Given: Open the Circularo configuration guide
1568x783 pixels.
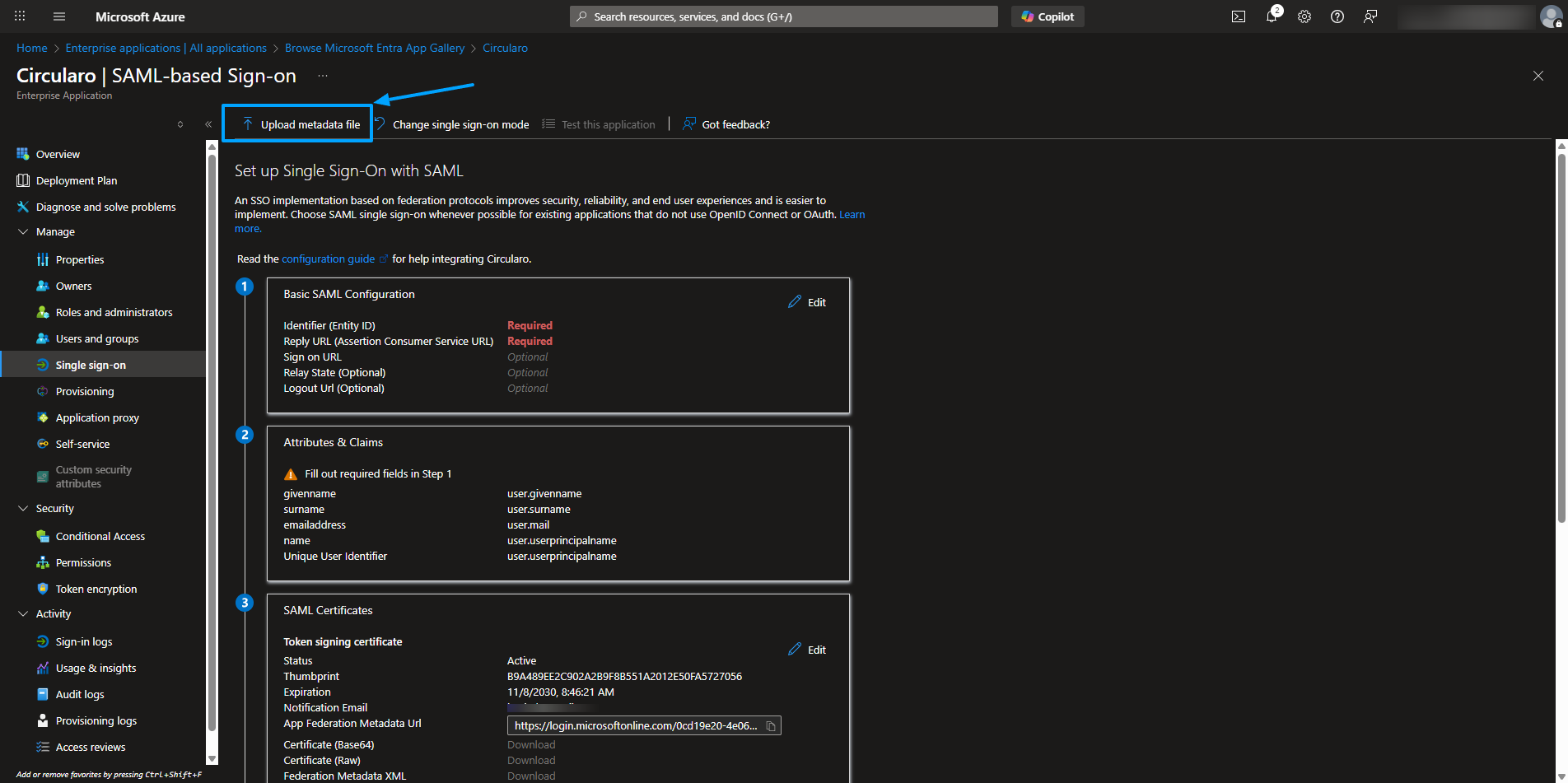Looking at the screenshot, I should point(327,259).
